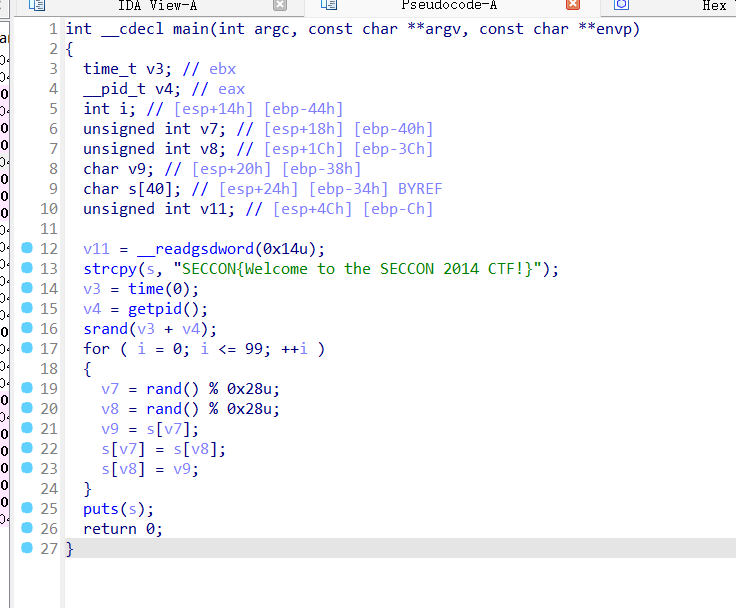Toggle breakpoint dot on line 25
Screen dimensions: 736x608
tap(27, 508)
